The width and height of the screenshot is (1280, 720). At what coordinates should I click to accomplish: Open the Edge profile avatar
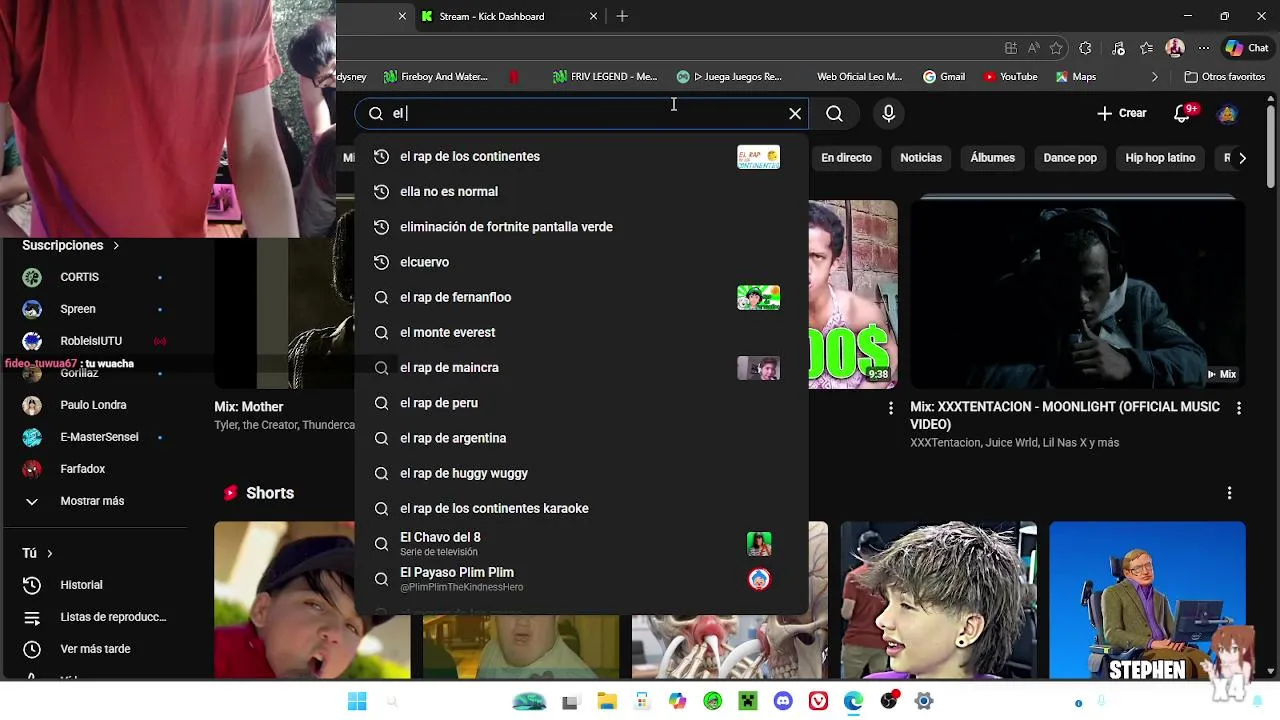click(x=1175, y=48)
